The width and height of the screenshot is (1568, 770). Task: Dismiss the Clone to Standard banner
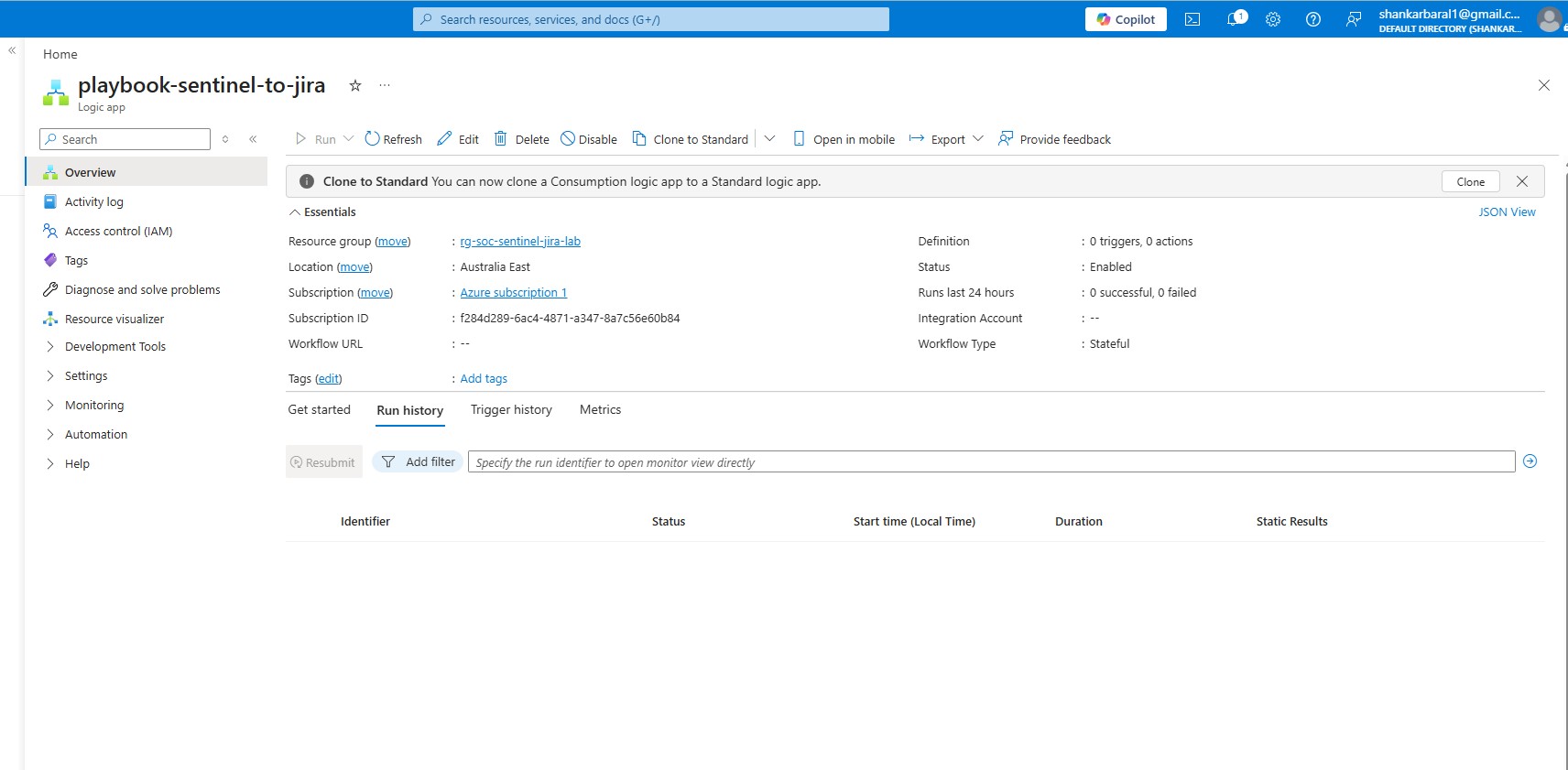(1522, 181)
